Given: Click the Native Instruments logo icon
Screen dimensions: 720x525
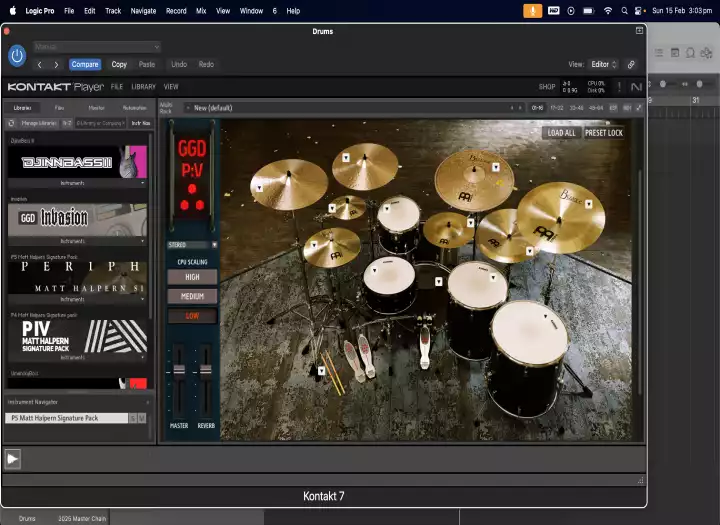Looking at the screenshot, I should [636, 87].
